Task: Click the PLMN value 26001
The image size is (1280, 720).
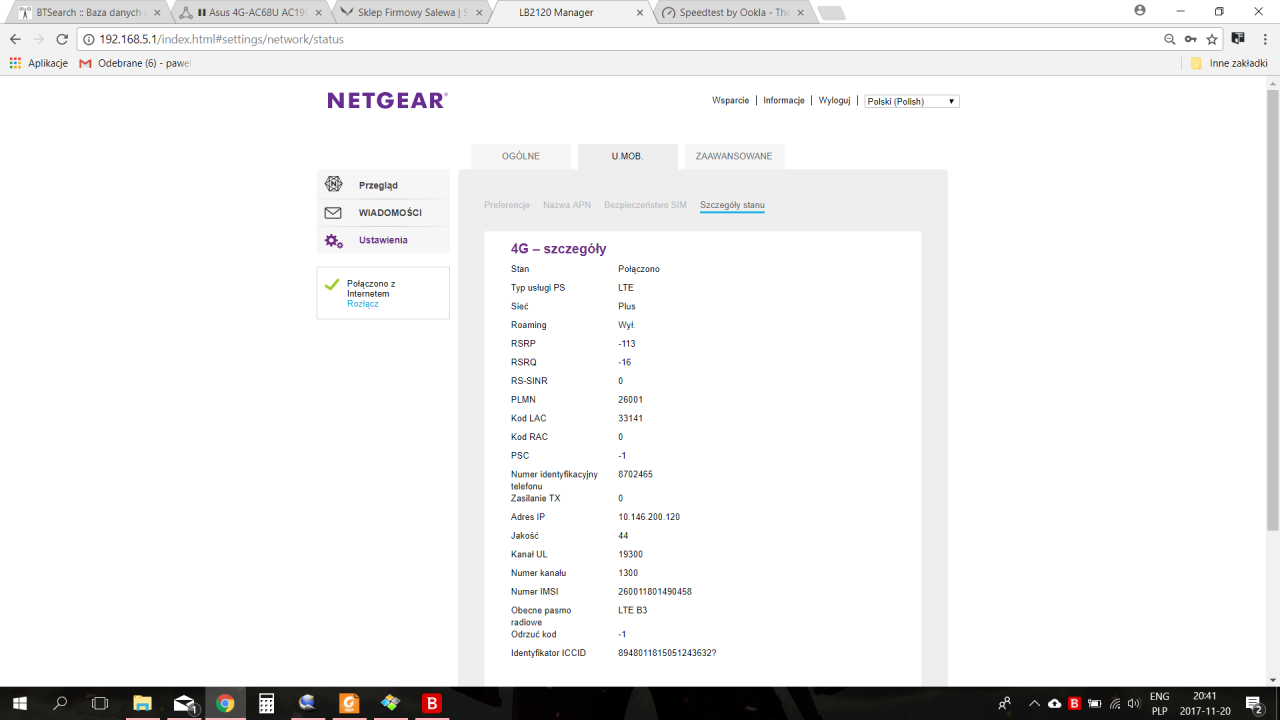Action: point(631,400)
